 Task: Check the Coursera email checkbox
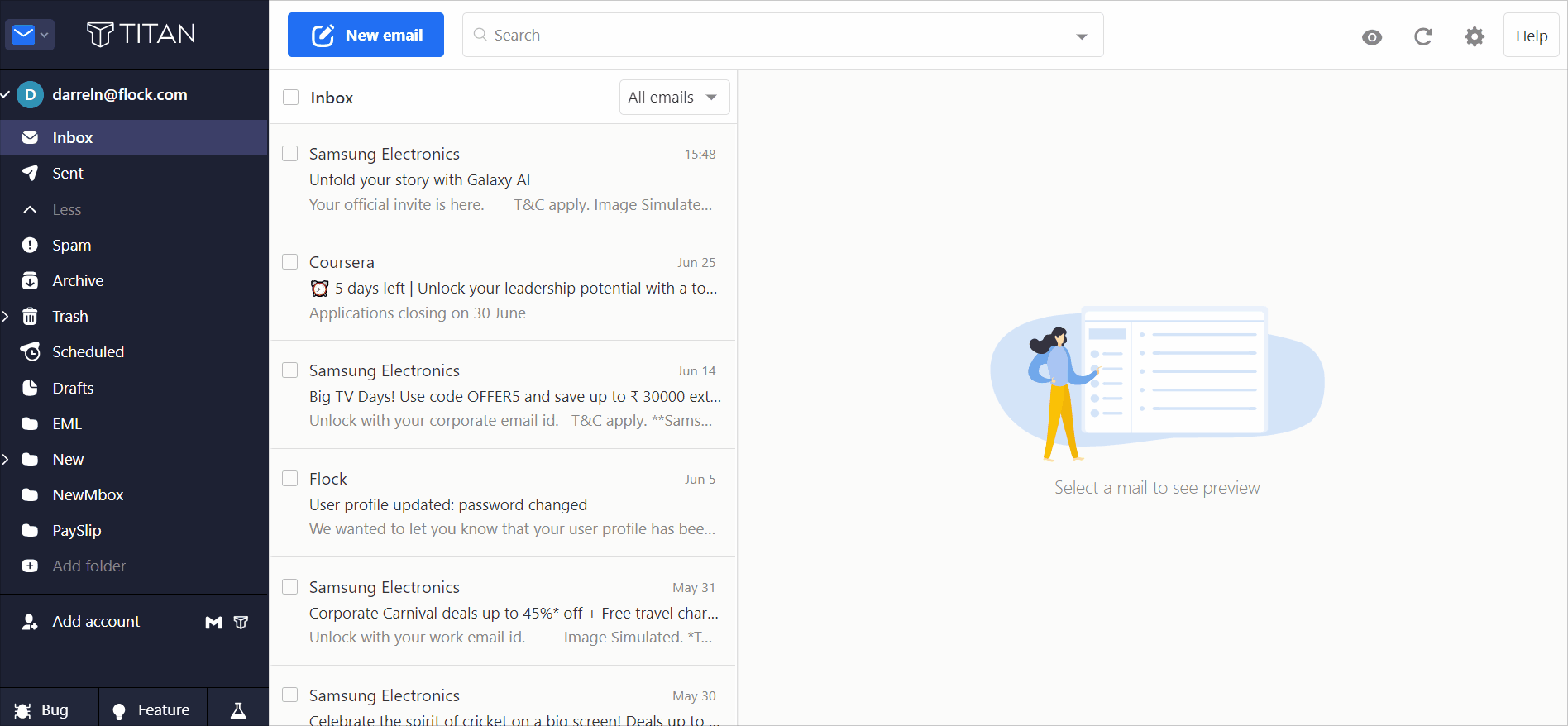(290, 262)
